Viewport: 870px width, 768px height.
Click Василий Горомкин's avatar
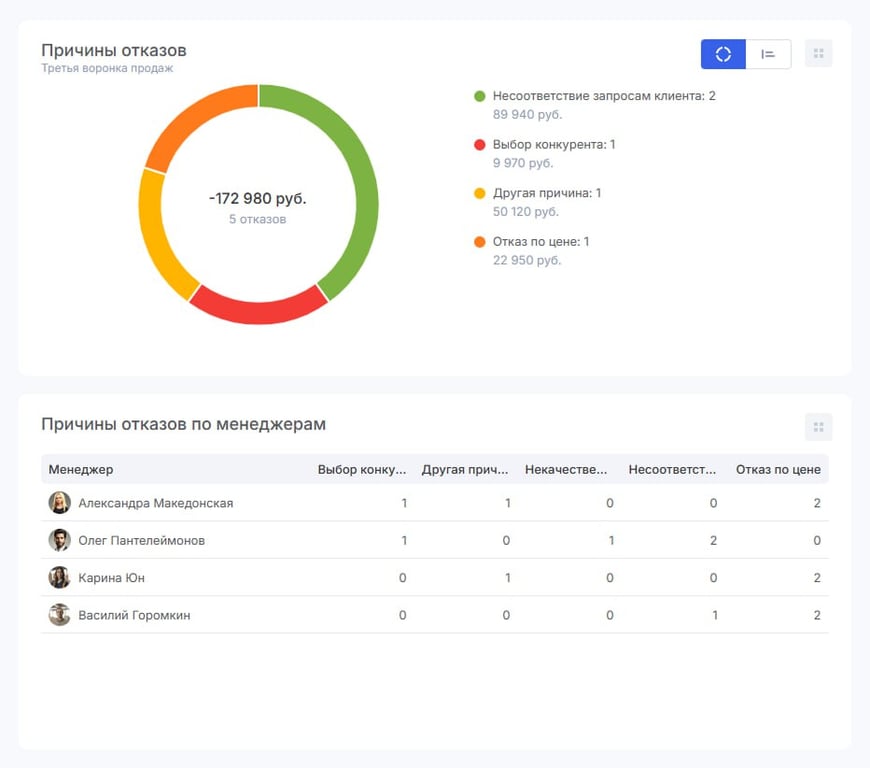(x=59, y=615)
